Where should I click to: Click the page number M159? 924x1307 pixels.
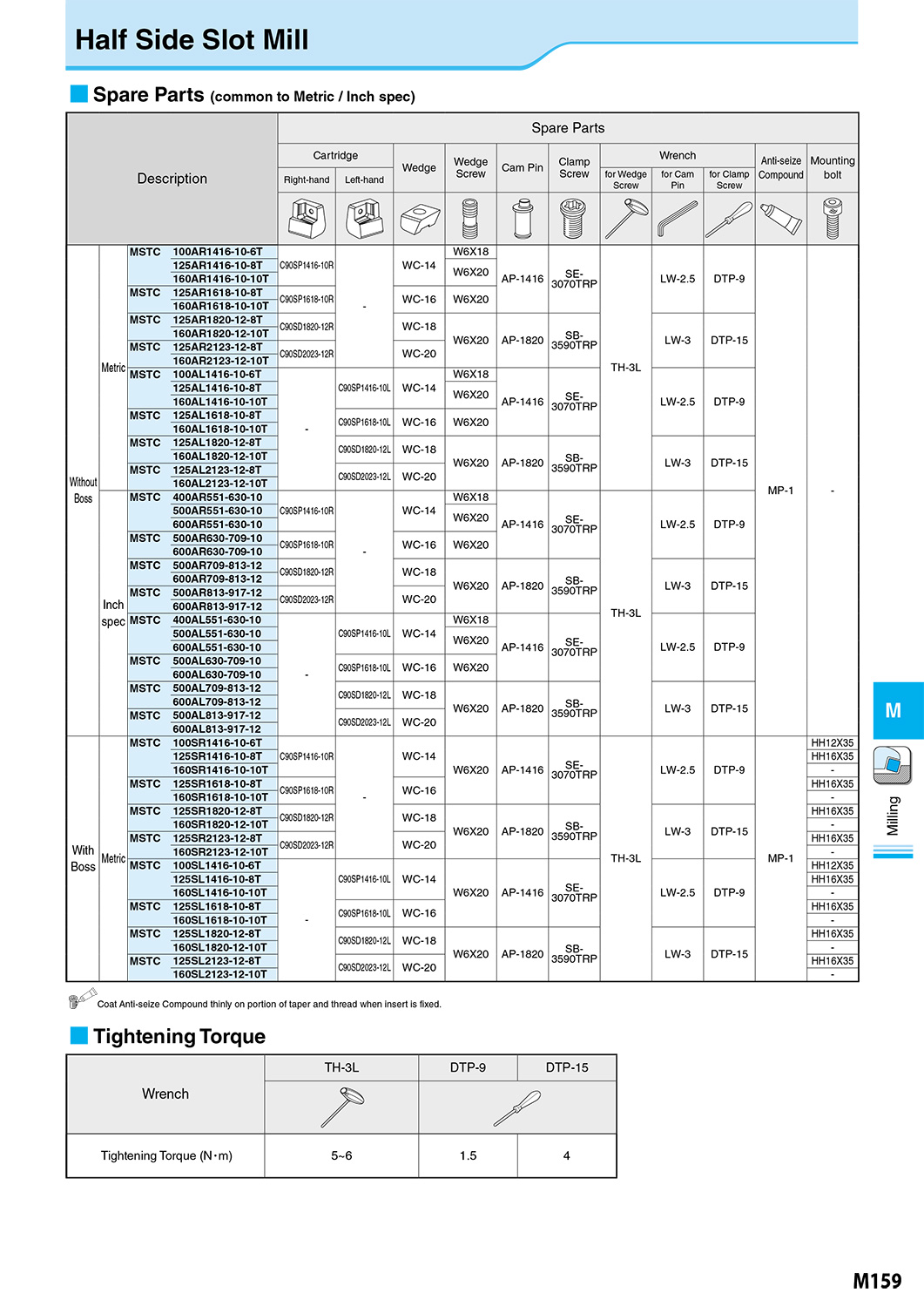(877, 1281)
